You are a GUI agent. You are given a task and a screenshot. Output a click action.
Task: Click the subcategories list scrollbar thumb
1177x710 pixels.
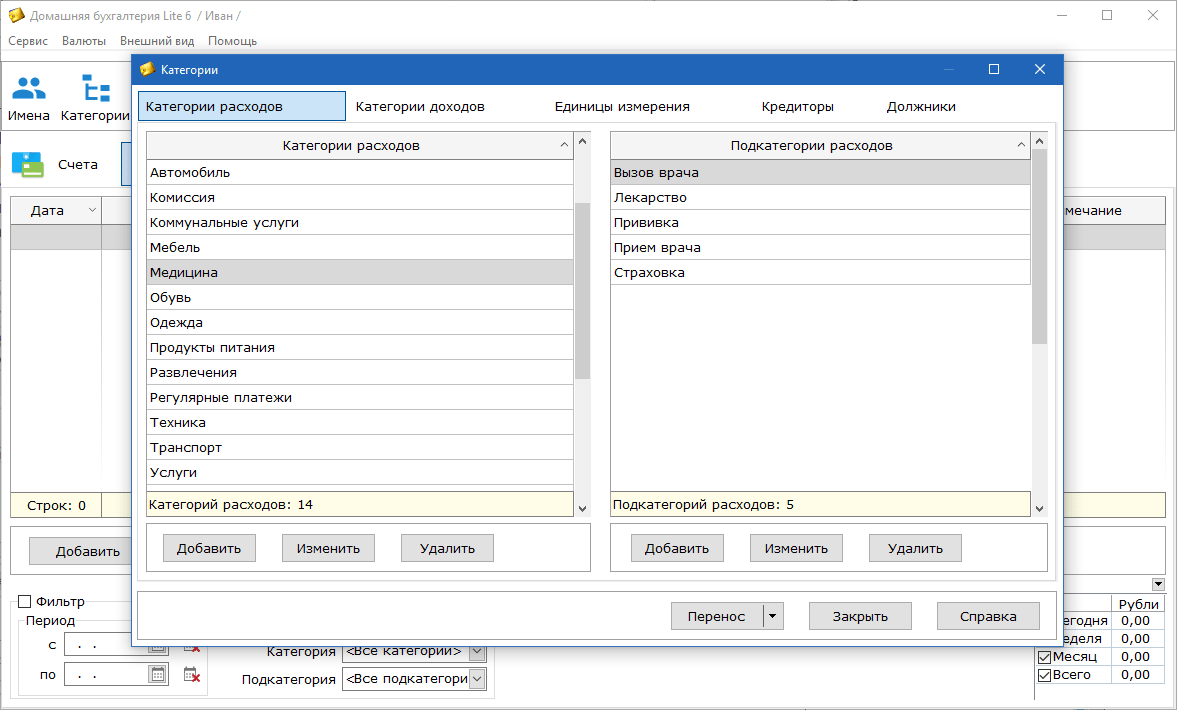click(x=1040, y=246)
